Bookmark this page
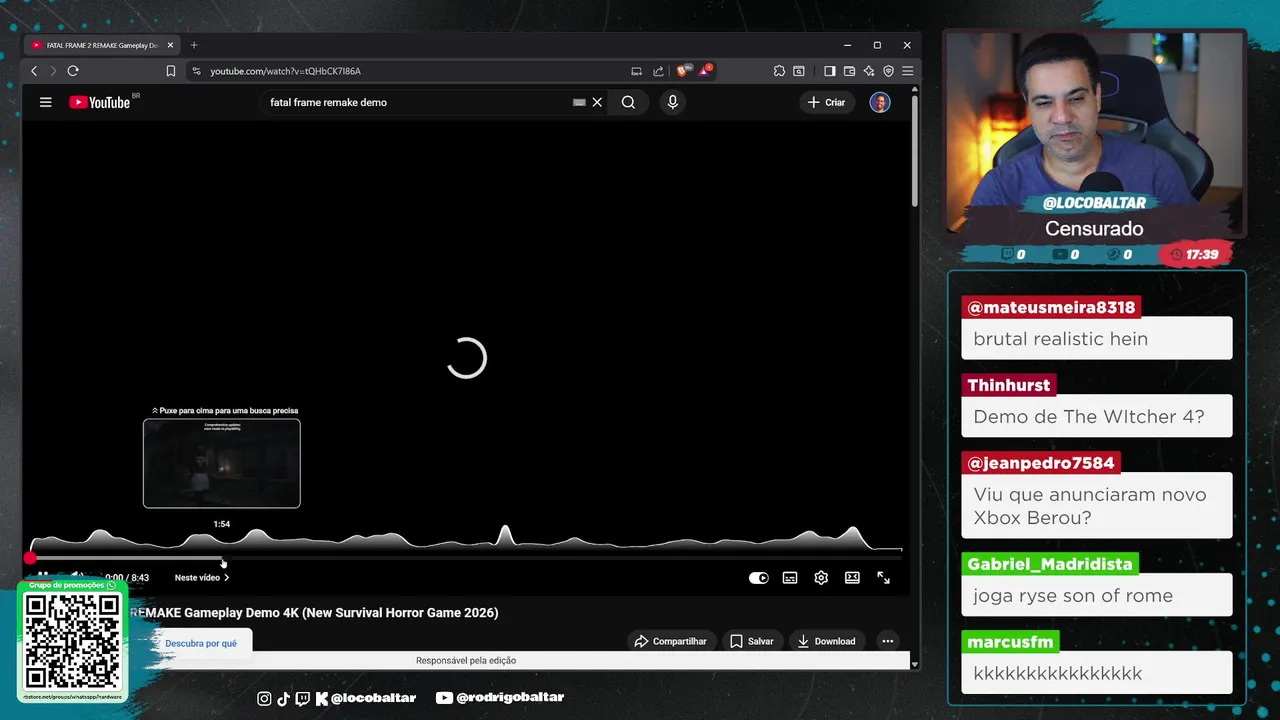This screenshot has width=1280, height=720. click(171, 71)
